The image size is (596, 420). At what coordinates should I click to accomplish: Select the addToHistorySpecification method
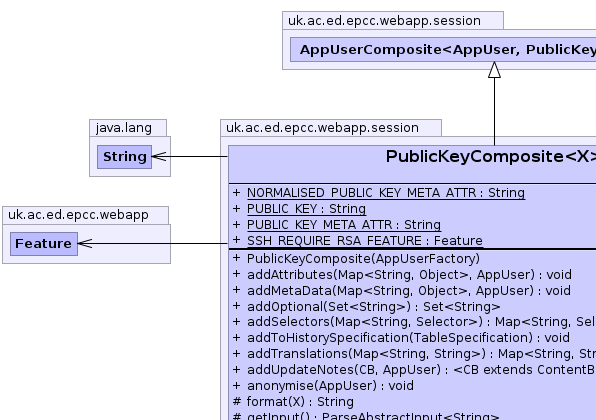click(x=408, y=338)
